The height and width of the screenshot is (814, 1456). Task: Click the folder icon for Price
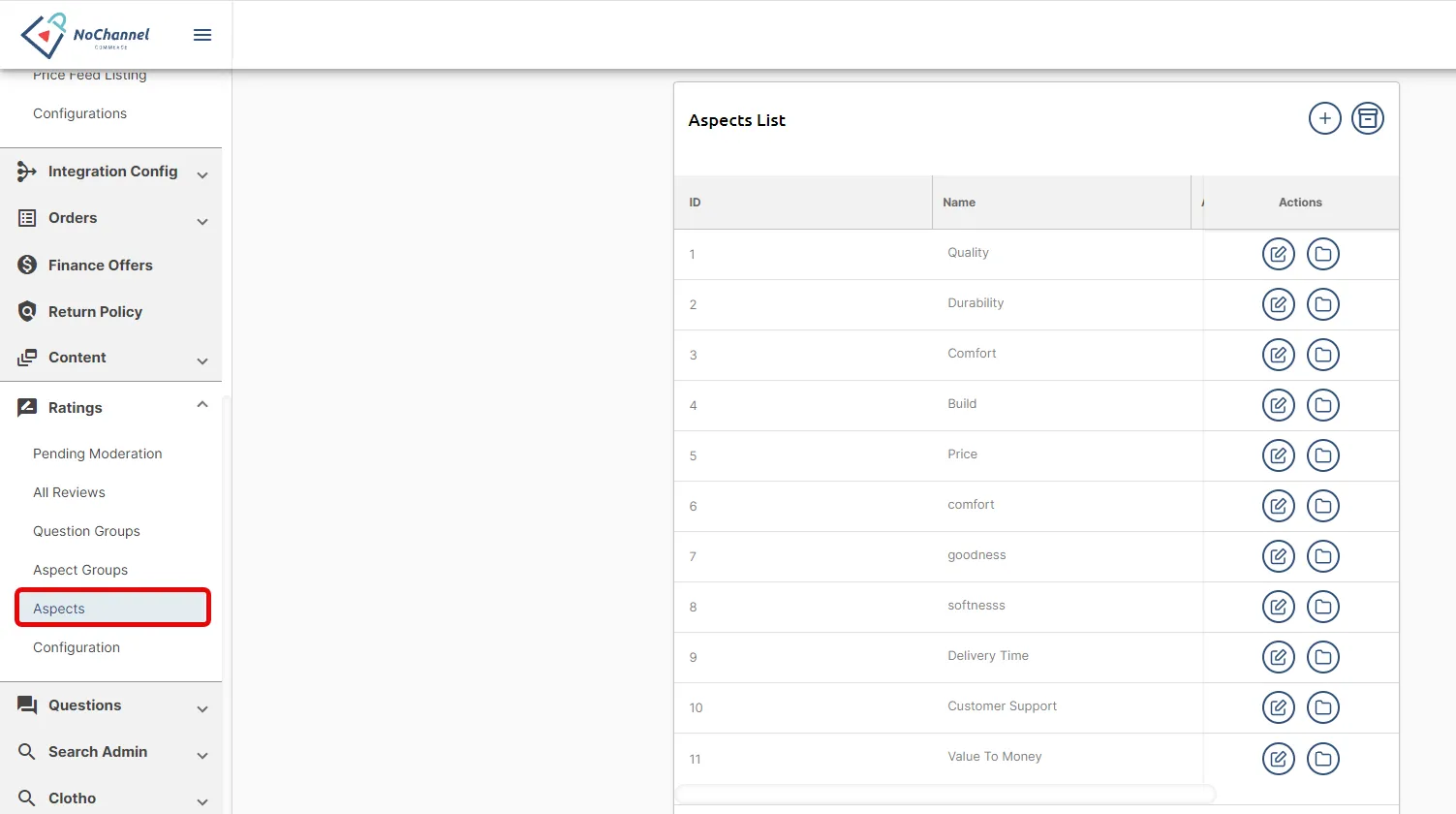point(1322,455)
